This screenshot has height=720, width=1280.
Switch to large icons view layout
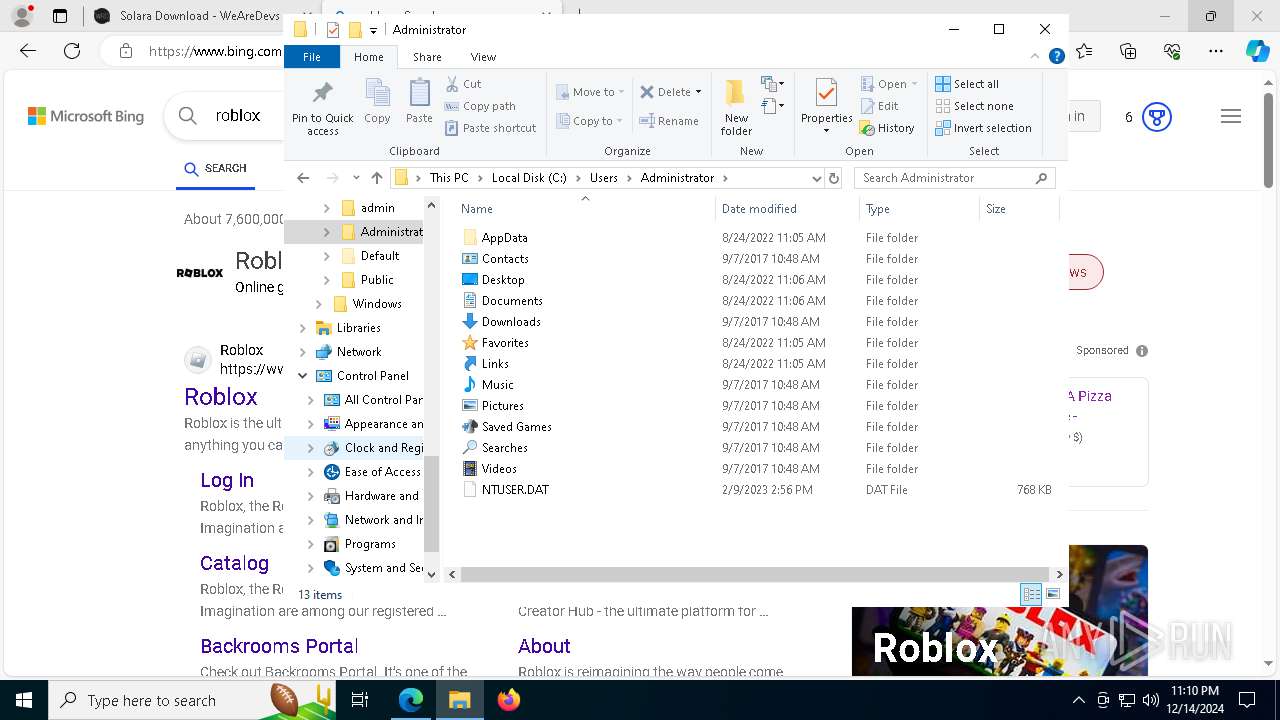tap(1053, 594)
